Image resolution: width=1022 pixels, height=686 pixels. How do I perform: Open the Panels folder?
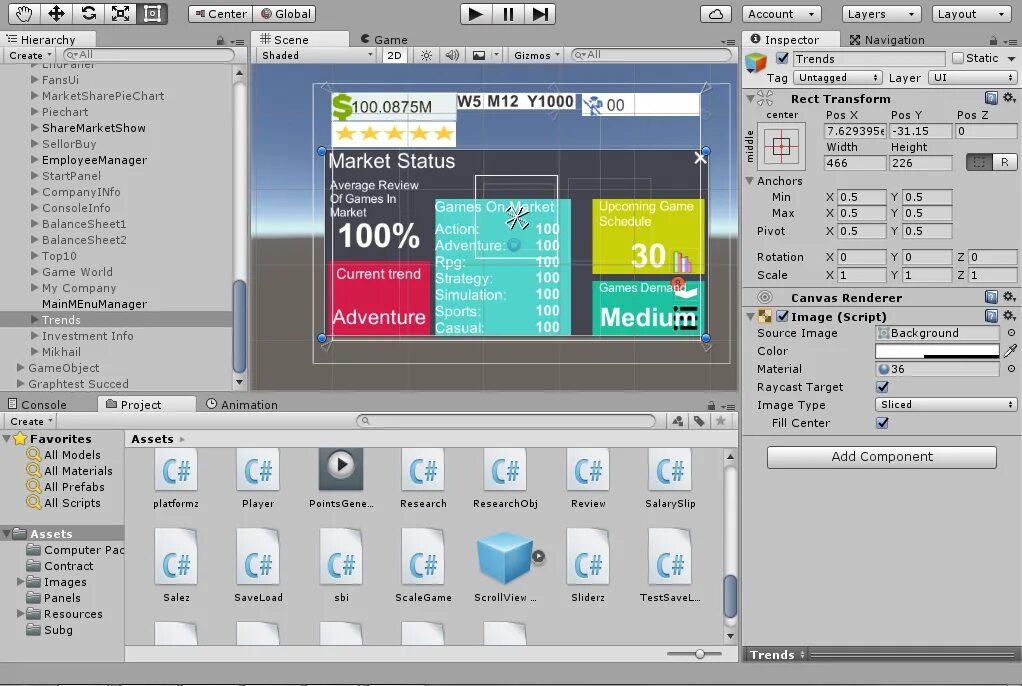(x=62, y=598)
